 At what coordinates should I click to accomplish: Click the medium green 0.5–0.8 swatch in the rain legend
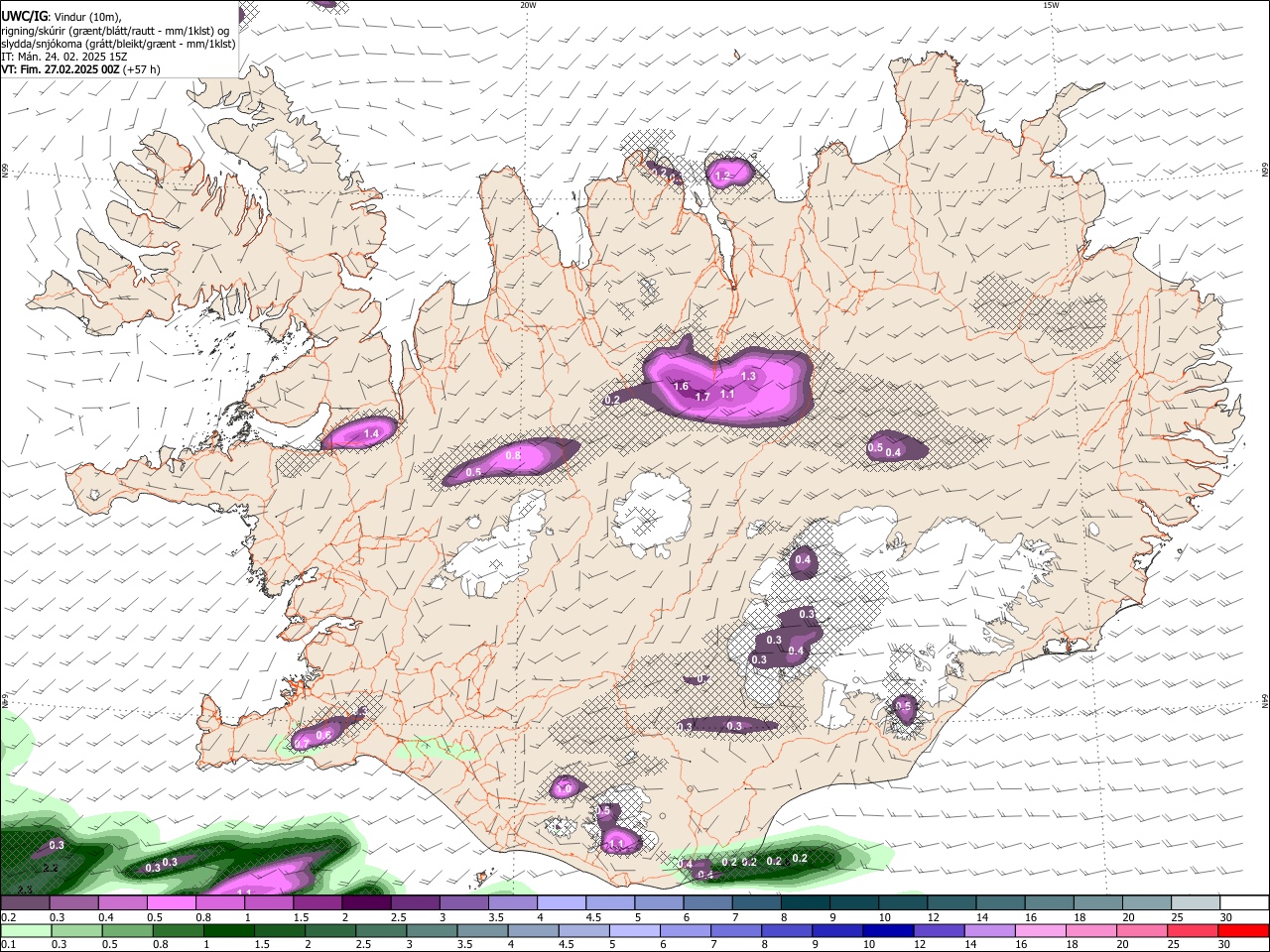128,930
